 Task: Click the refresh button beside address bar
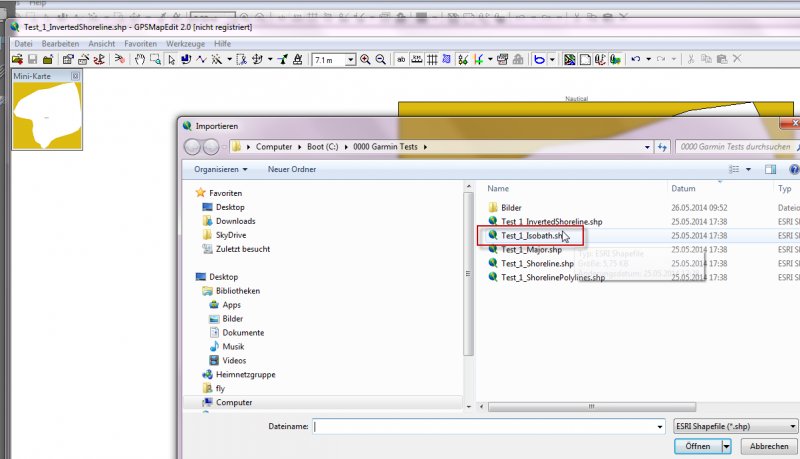point(661,147)
